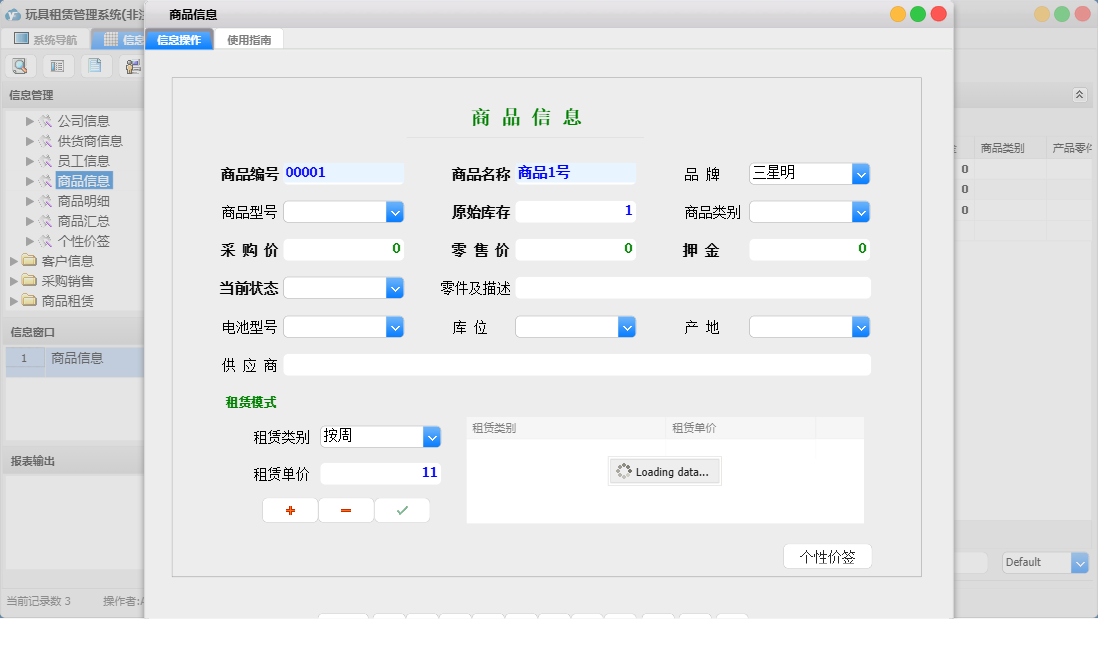Open the 商品型号 dropdown
The height and width of the screenshot is (655, 1098).
394,212
